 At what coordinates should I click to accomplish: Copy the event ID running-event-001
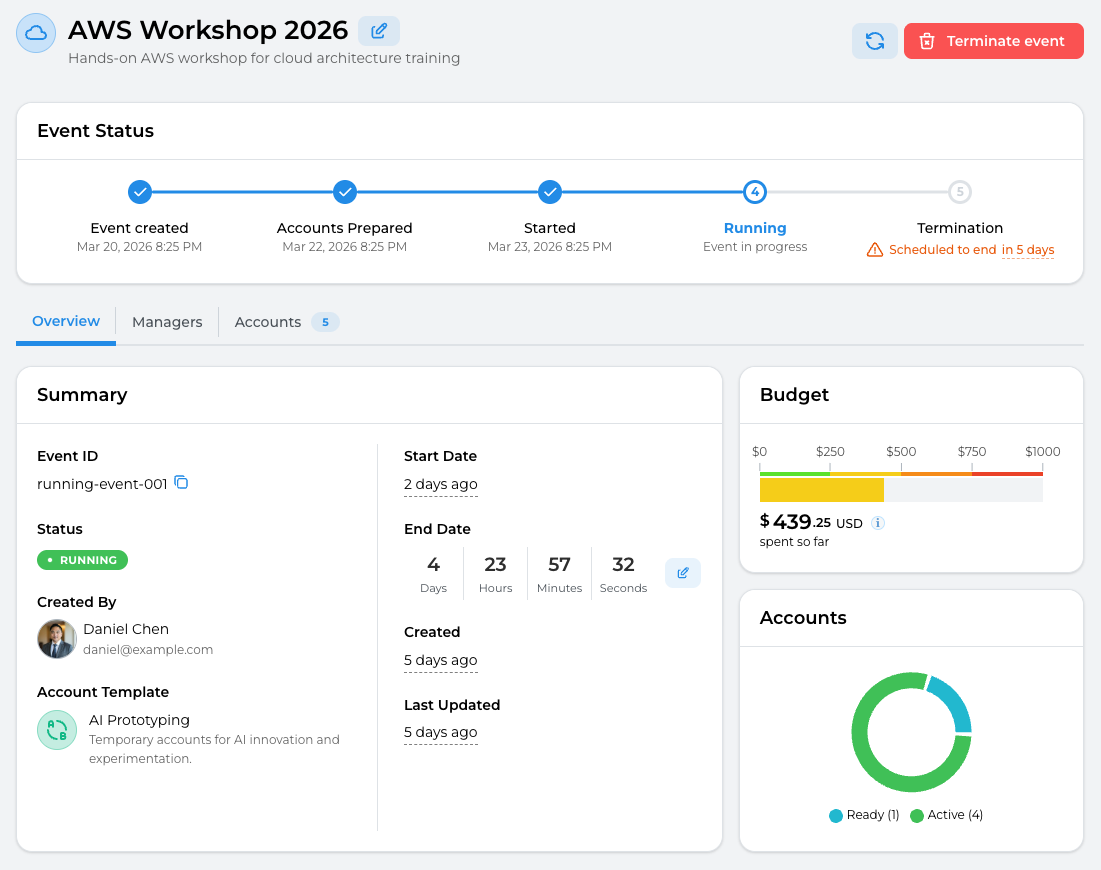pyautogui.click(x=181, y=483)
